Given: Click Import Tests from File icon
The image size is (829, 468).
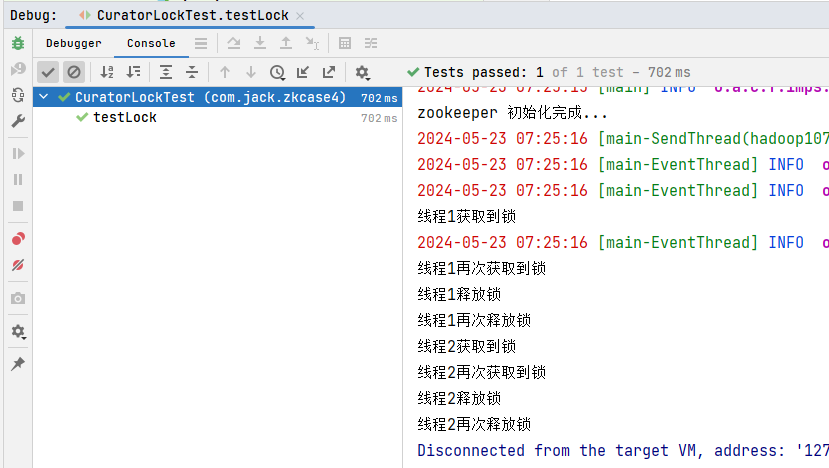Looking at the screenshot, I should [303, 72].
